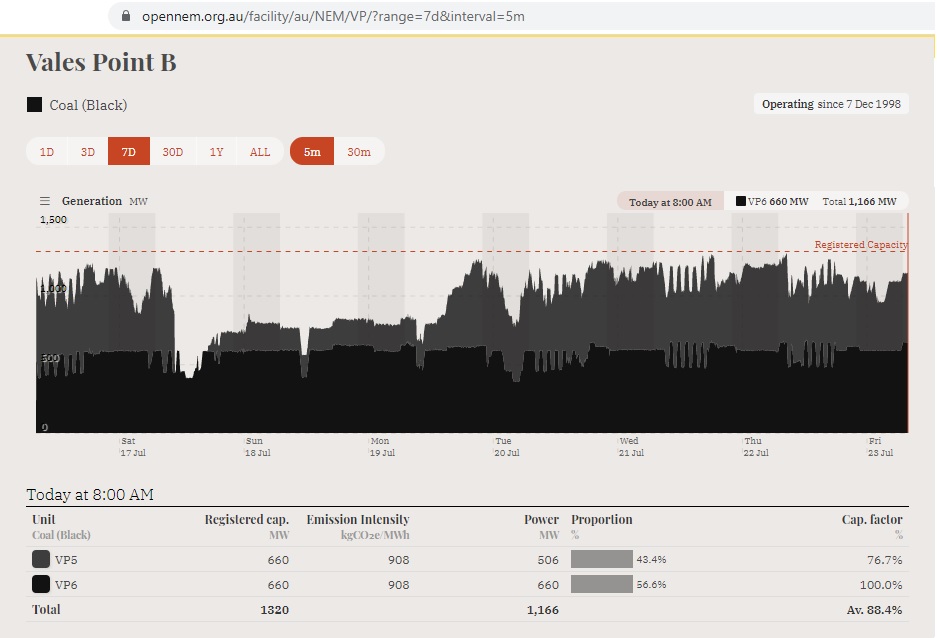Click the Tue 20 Jul axis label

(x=507, y=447)
